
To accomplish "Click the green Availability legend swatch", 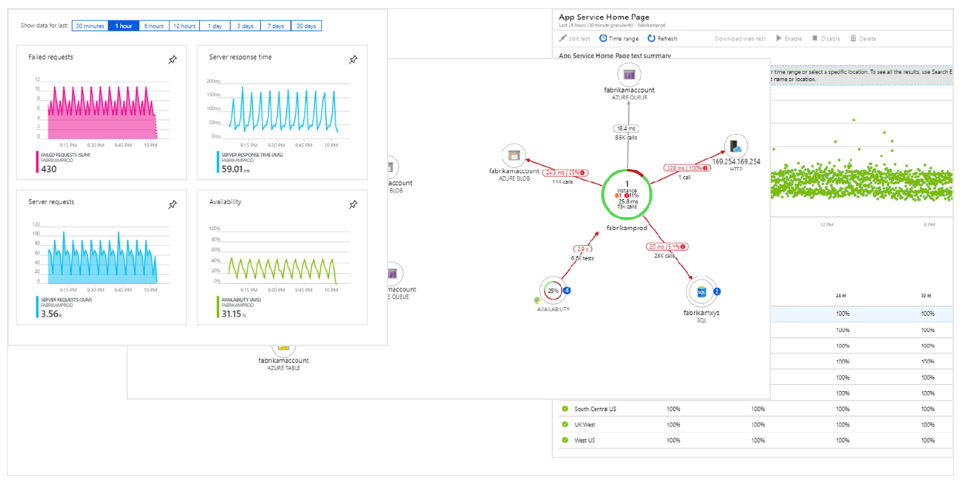I will point(217,307).
